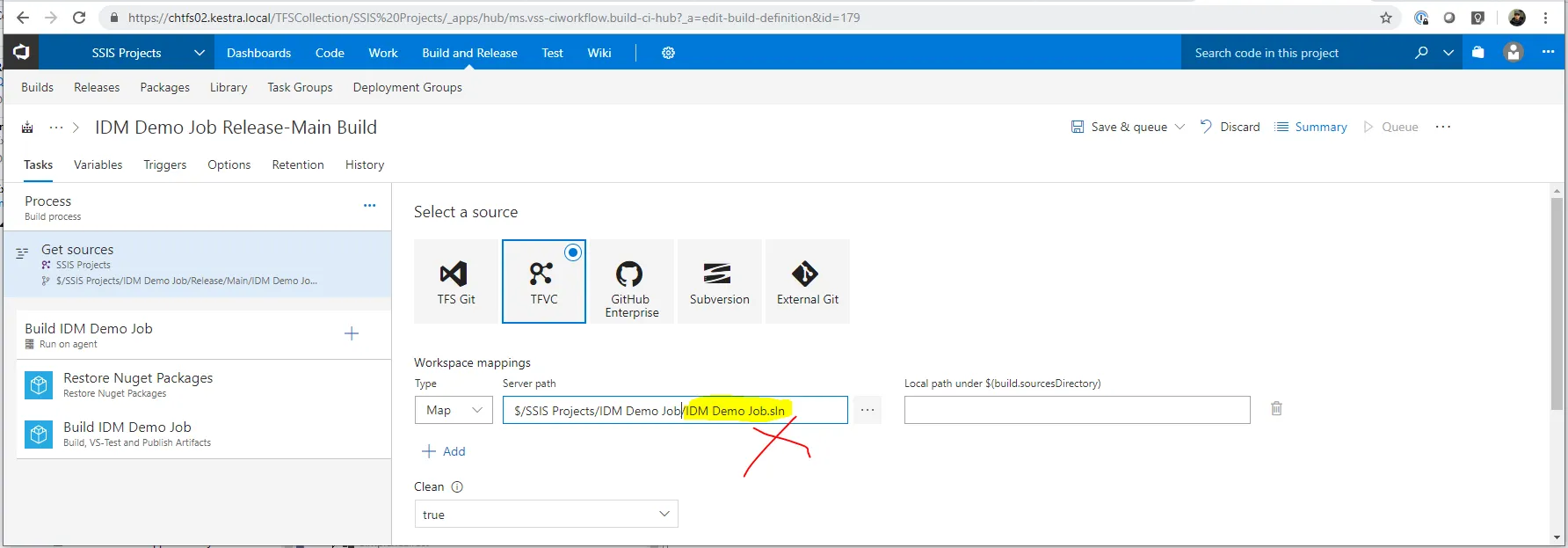This screenshot has width=1568, height=548.
Task: Select the Restore Nuget Packages task
Action: pos(204,384)
